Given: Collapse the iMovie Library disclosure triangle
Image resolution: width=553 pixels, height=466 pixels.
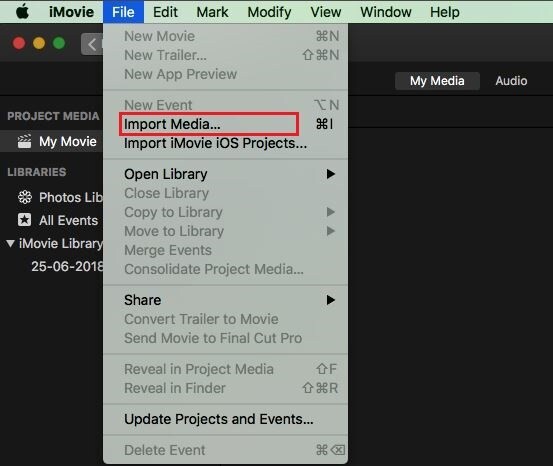Looking at the screenshot, I should (10, 243).
